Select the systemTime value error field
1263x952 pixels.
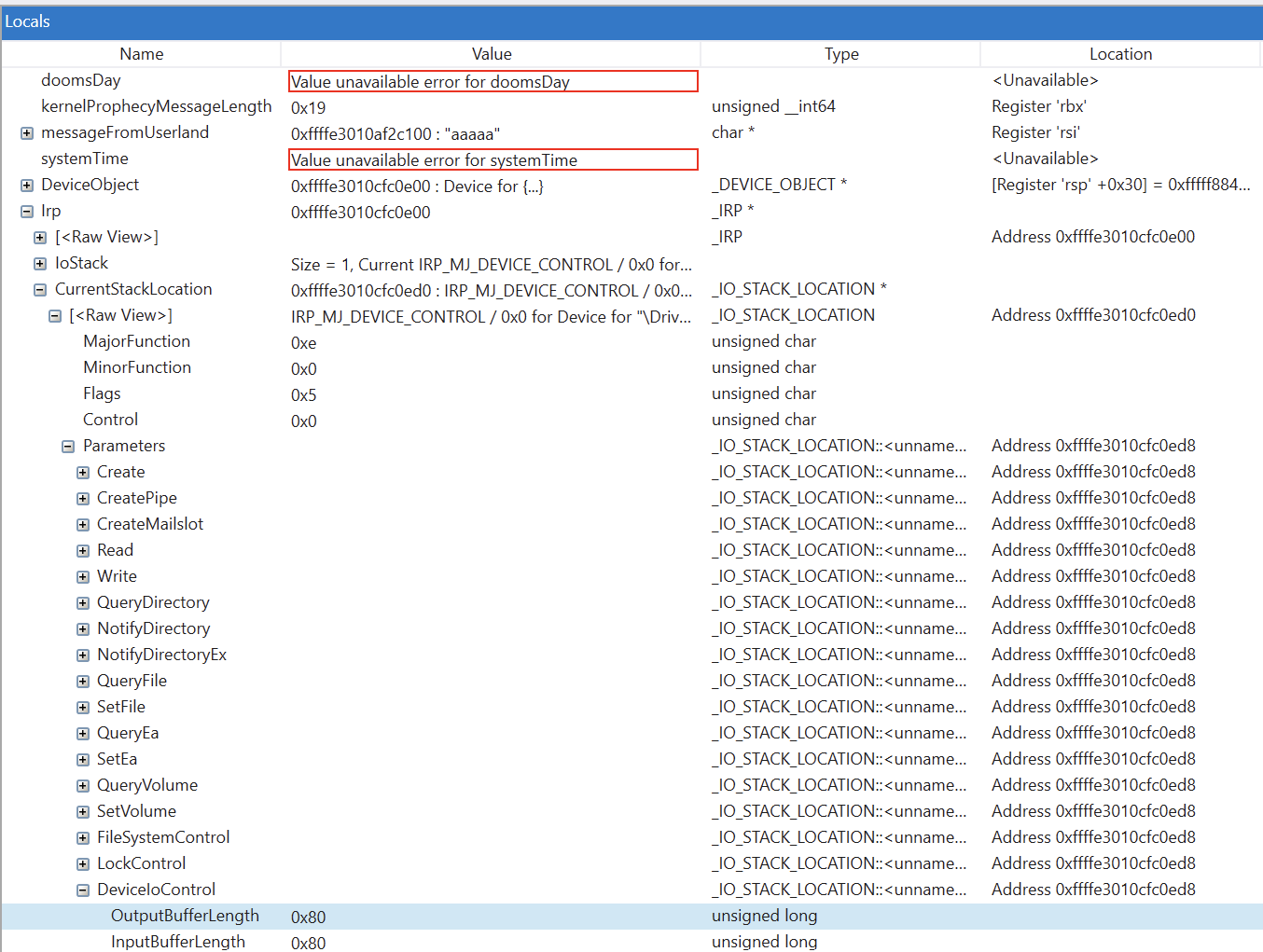point(493,160)
